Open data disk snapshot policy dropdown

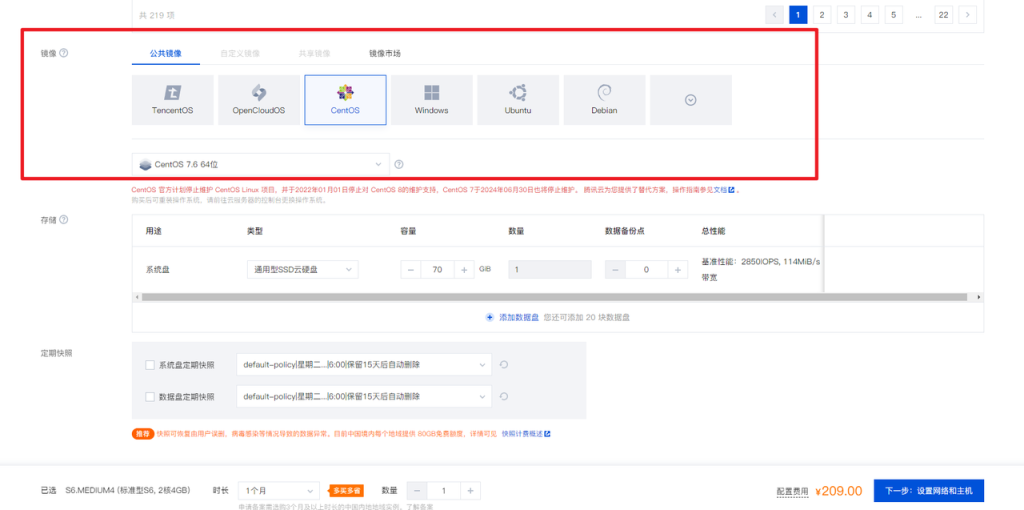tap(364, 396)
